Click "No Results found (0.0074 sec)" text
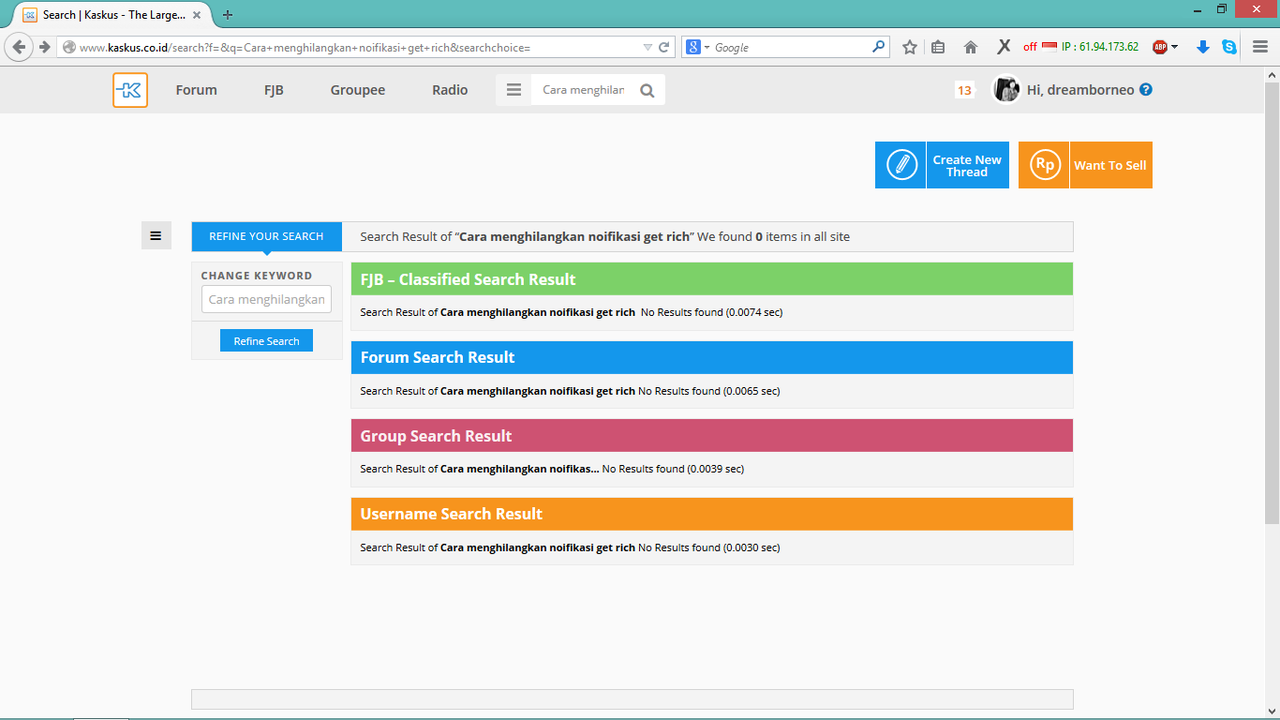The width and height of the screenshot is (1280, 720). 712,312
